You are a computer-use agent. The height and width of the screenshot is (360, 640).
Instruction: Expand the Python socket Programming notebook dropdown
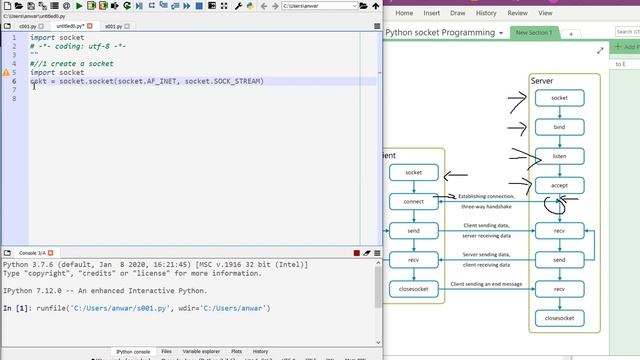tap(501, 33)
